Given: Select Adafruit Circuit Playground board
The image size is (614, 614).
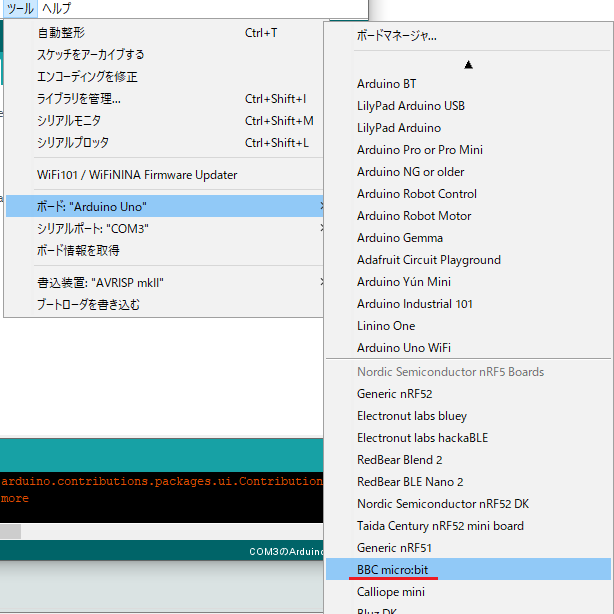Looking at the screenshot, I should pyautogui.click(x=468, y=260).
